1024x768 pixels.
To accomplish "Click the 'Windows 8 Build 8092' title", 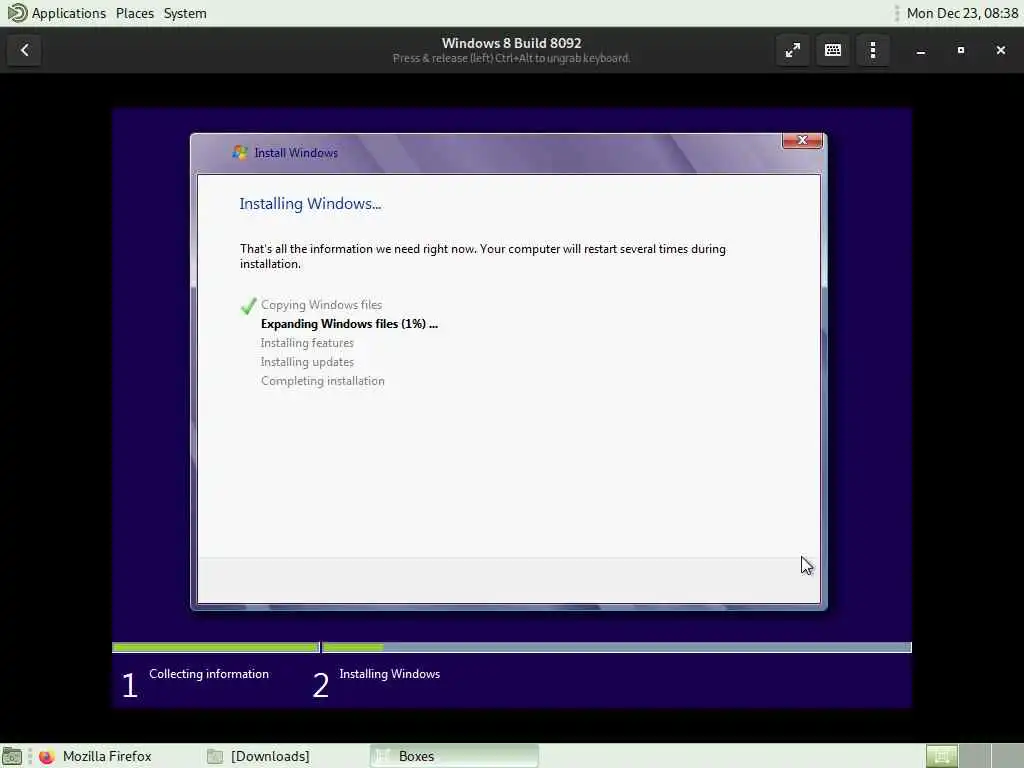I will coord(511,43).
